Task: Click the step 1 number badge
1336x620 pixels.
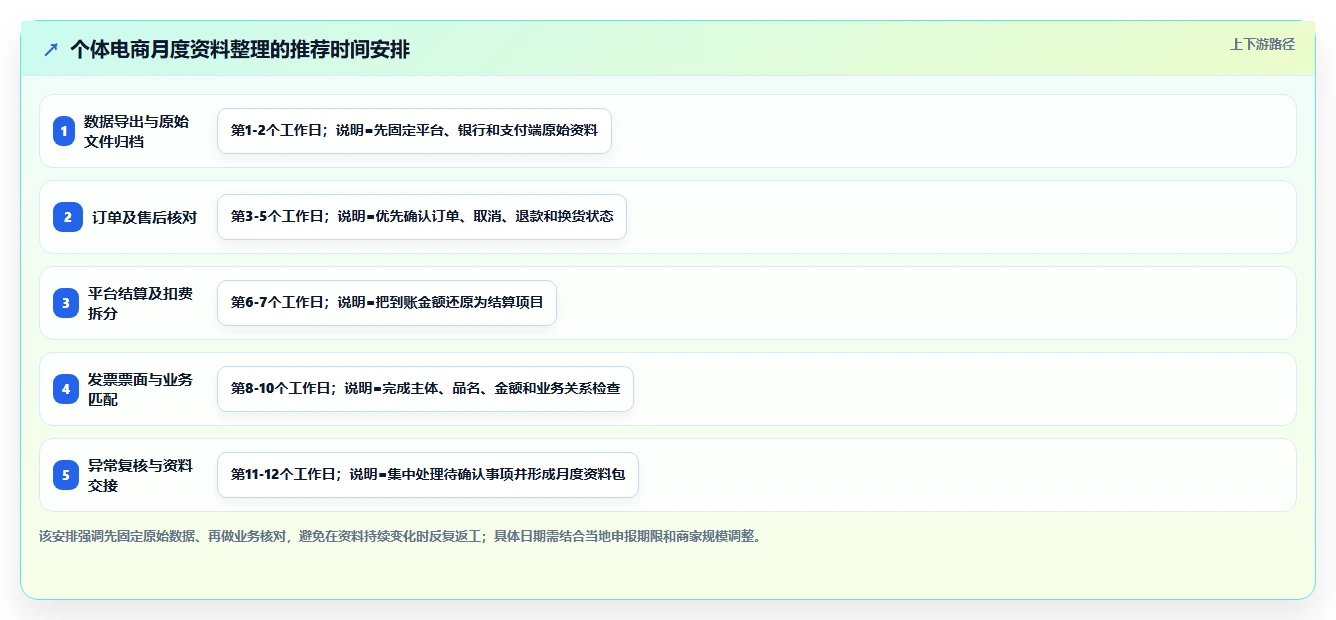Action: click(64, 131)
